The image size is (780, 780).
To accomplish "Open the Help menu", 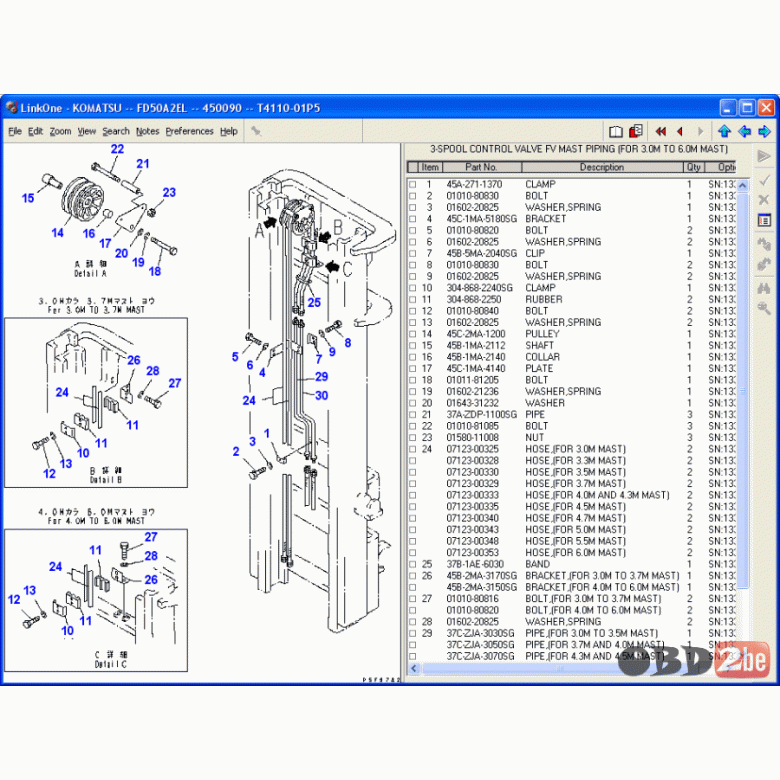I will click(229, 131).
